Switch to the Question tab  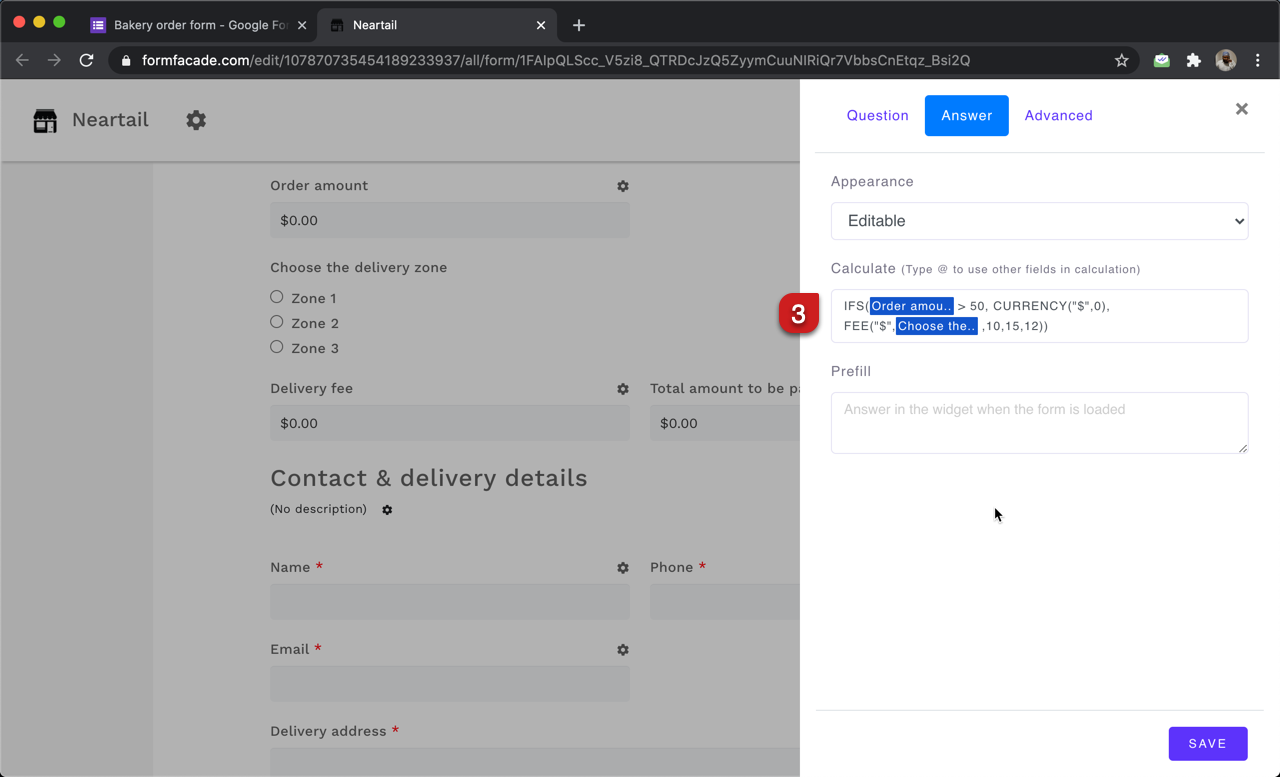click(877, 115)
